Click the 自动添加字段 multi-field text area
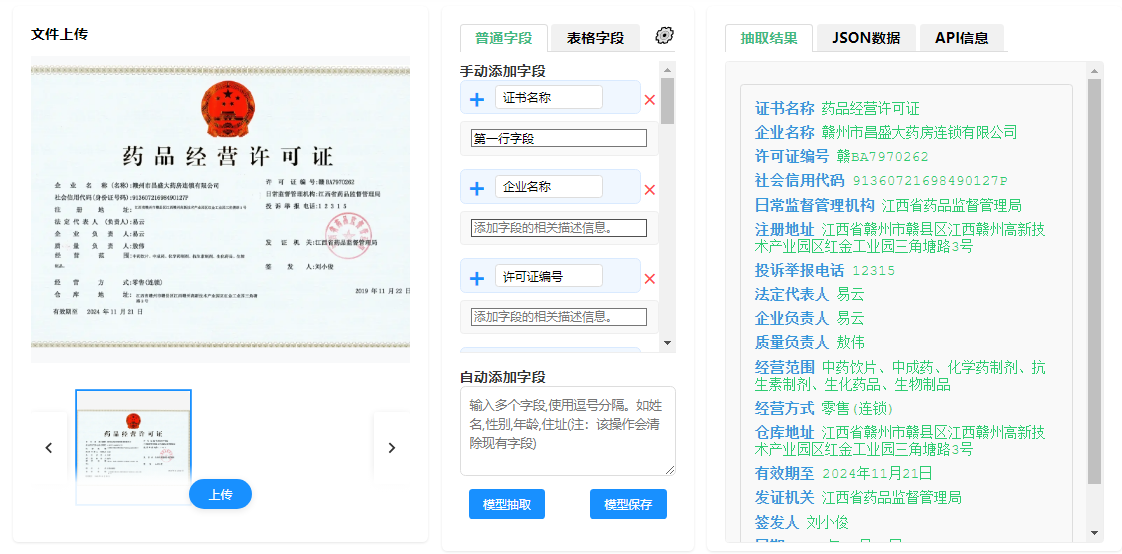Viewport: 1122px width, 554px height. coord(567,430)
